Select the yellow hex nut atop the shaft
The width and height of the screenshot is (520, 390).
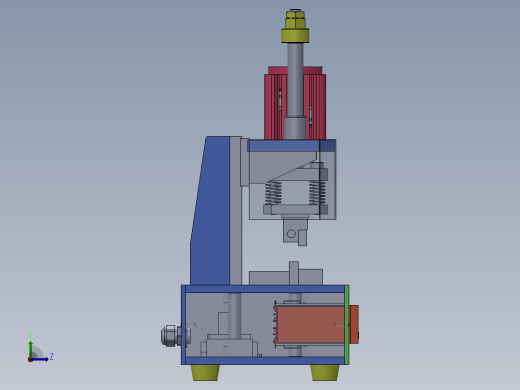(x=295, y=19)
